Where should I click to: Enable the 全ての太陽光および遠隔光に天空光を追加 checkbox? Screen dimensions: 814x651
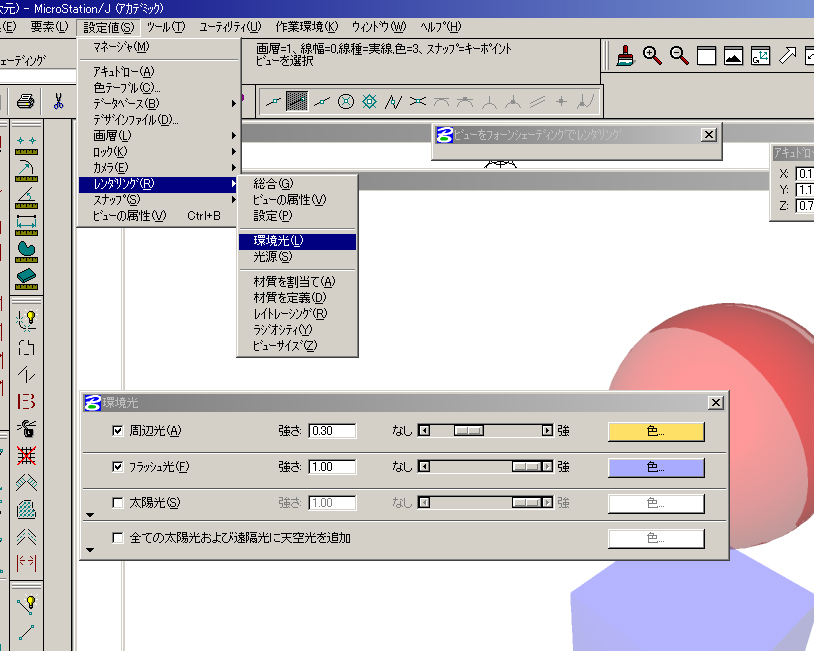(118, 538)
